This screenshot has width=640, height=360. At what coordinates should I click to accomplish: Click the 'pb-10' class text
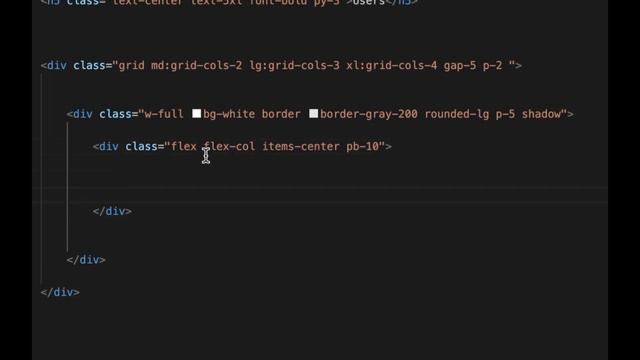(362, 146)
